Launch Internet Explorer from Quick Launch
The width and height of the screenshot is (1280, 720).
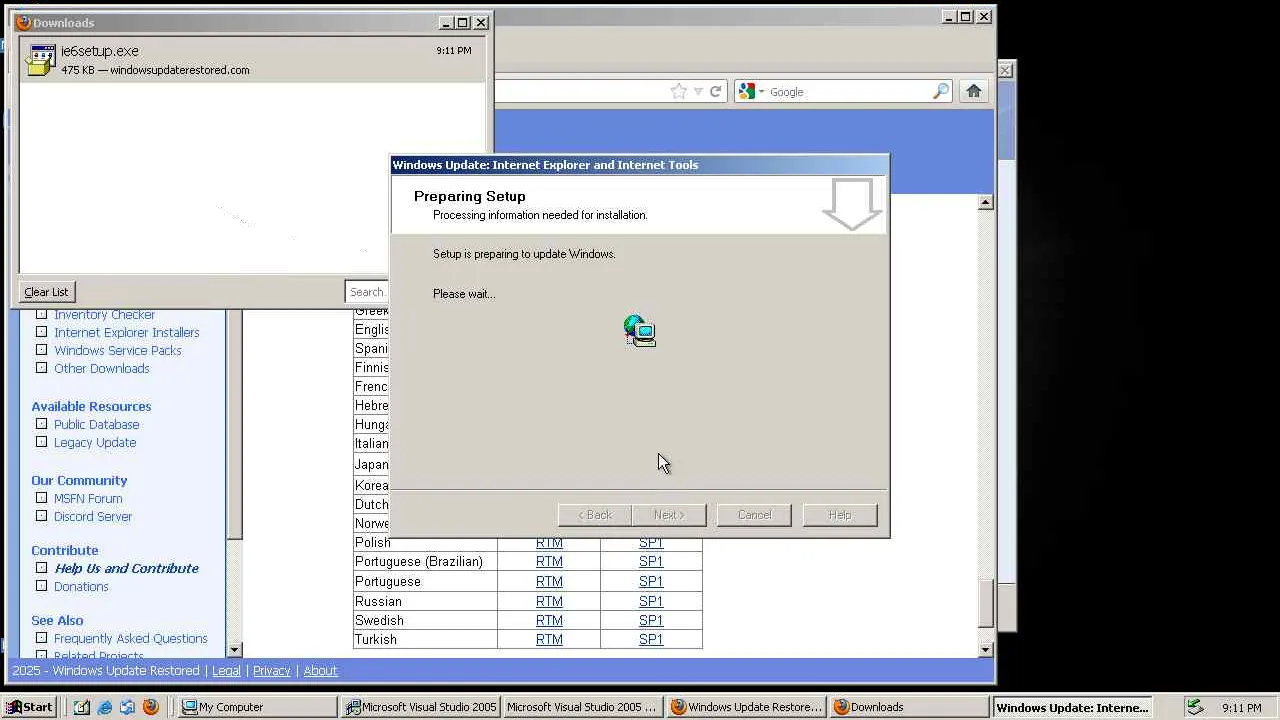tap(105, 707)
